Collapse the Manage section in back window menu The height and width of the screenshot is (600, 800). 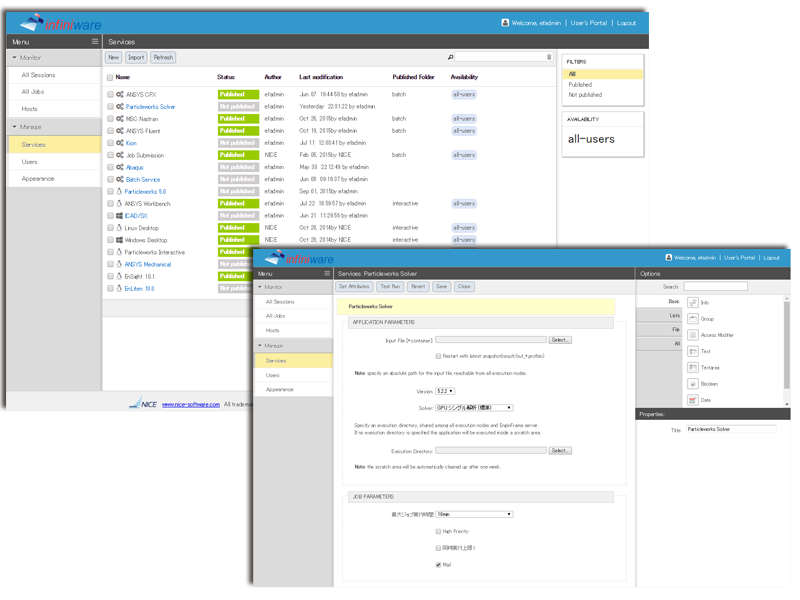click(15, 127)
